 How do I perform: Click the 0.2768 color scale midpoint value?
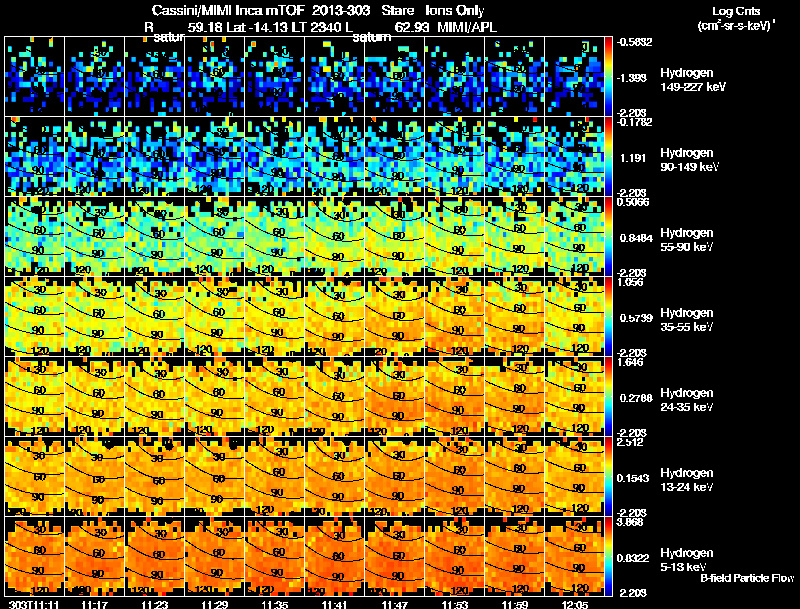click(636, 398)
